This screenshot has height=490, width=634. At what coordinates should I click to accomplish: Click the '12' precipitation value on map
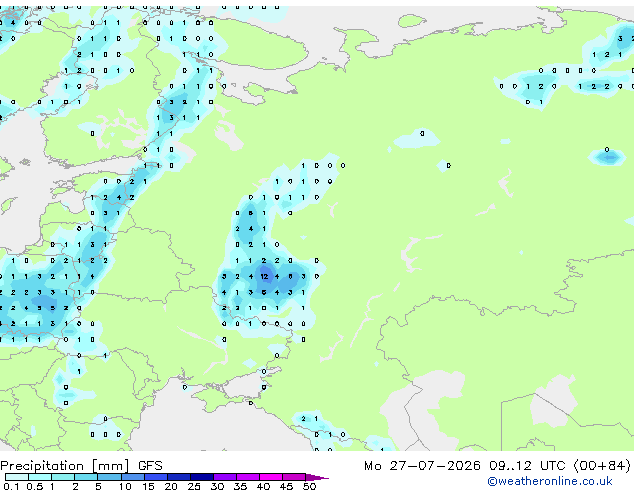[x=264, y=277]
